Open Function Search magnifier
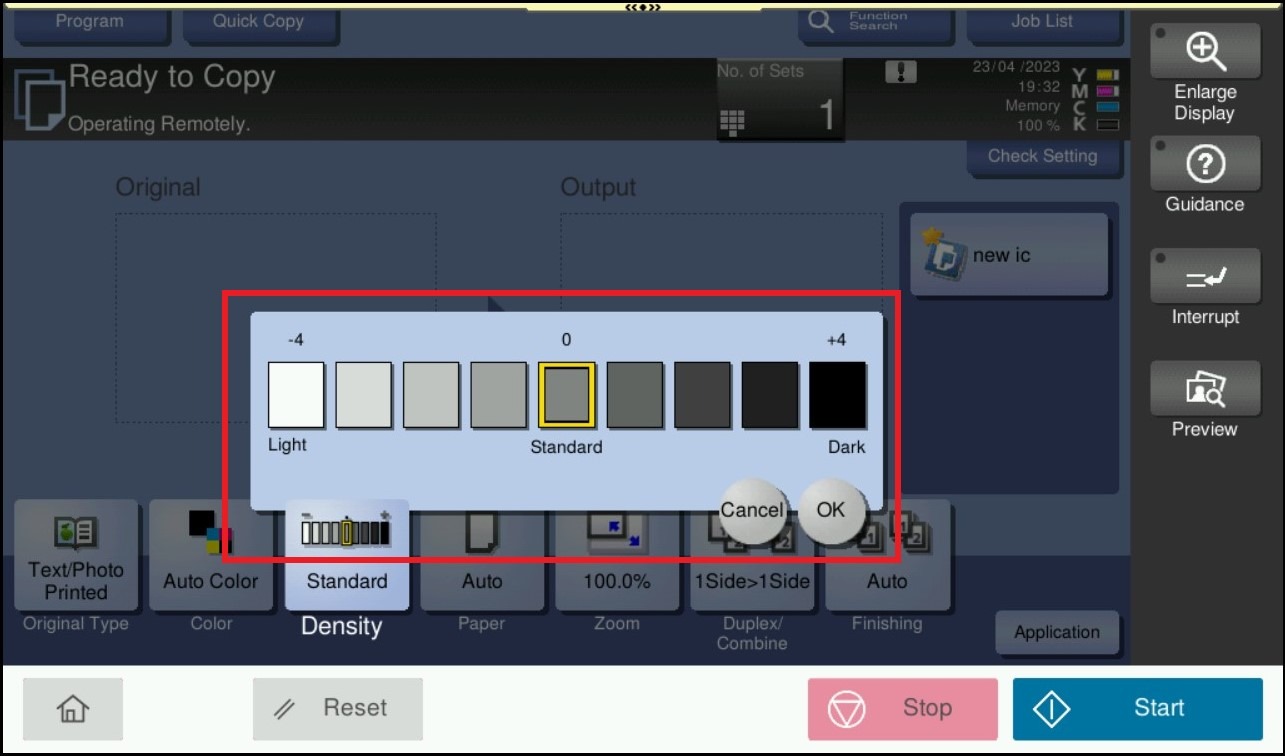This screenshot has width=1285, height=756. [821, 22]
